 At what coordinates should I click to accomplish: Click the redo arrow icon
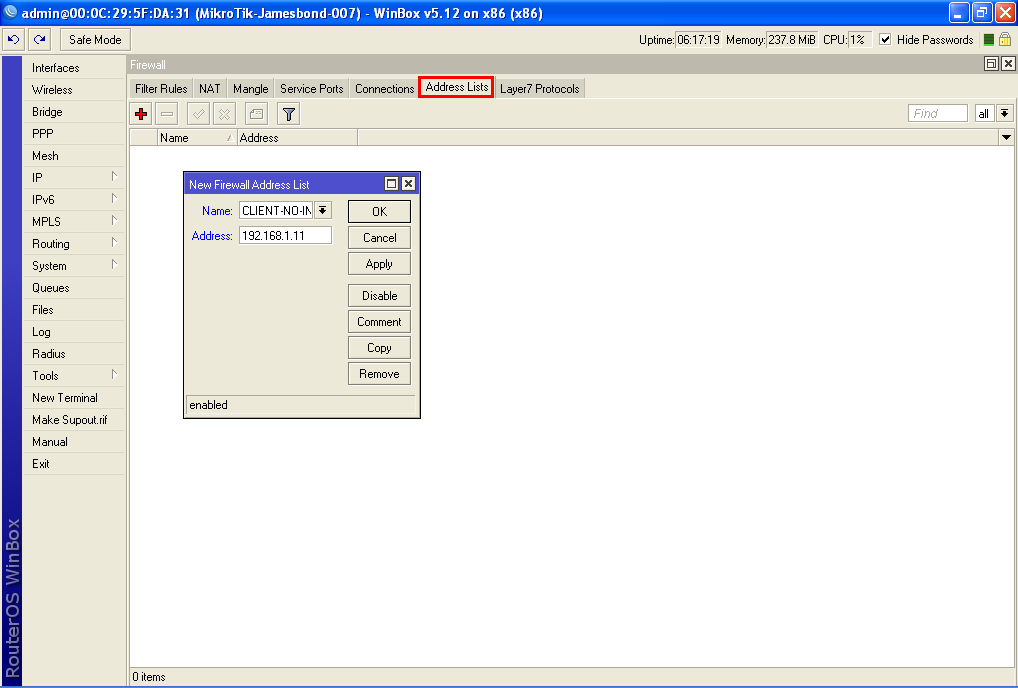click(x=40, y=40)
